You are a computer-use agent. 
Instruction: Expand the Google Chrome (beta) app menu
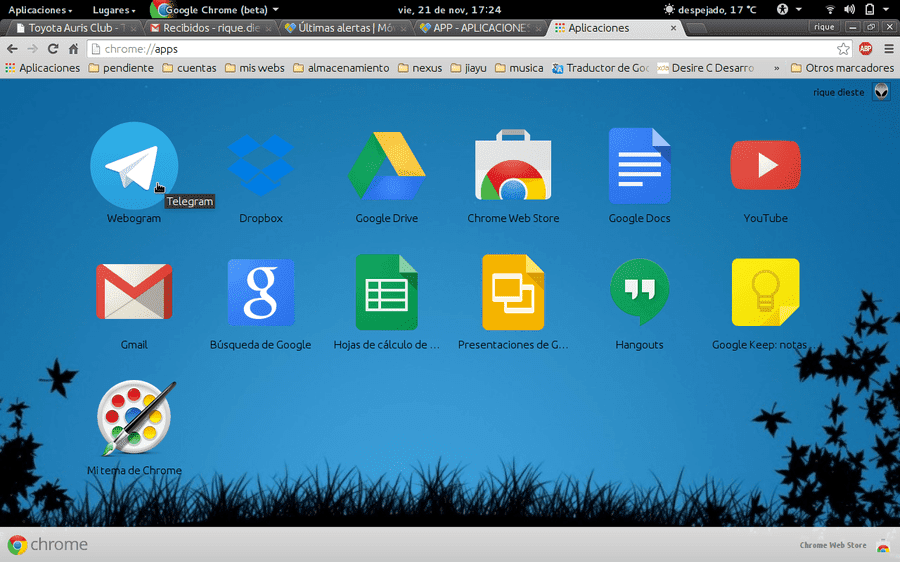tap(215, 10)
